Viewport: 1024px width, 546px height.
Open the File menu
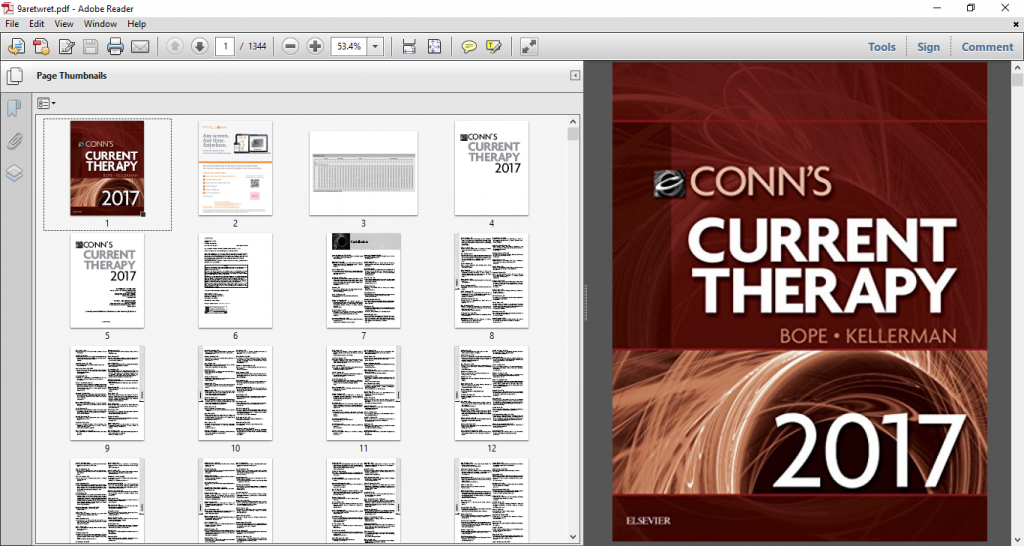point(12,24)
